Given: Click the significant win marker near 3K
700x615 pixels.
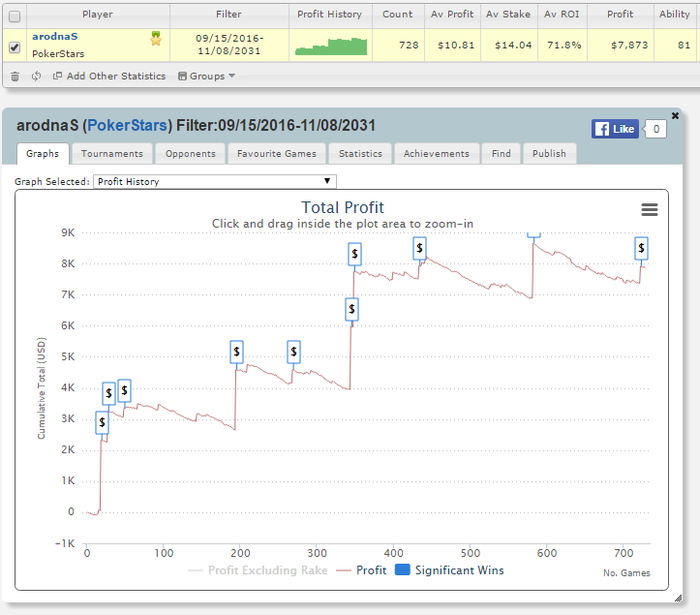Looking at the screenshot, I should click(102, 422).
